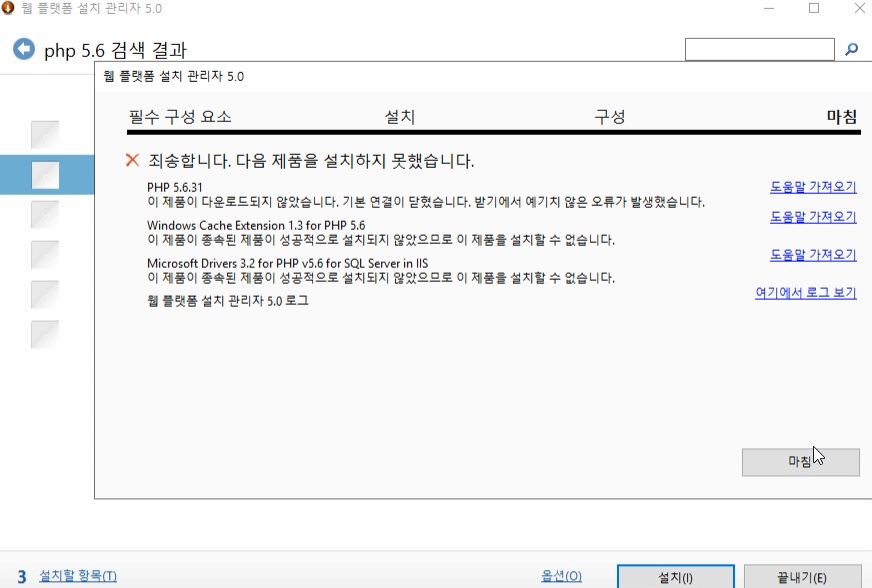This screenshot has height=588, width=872.
Task: Select the first result thumbnail in list
Action: click(x=45, y=135)
